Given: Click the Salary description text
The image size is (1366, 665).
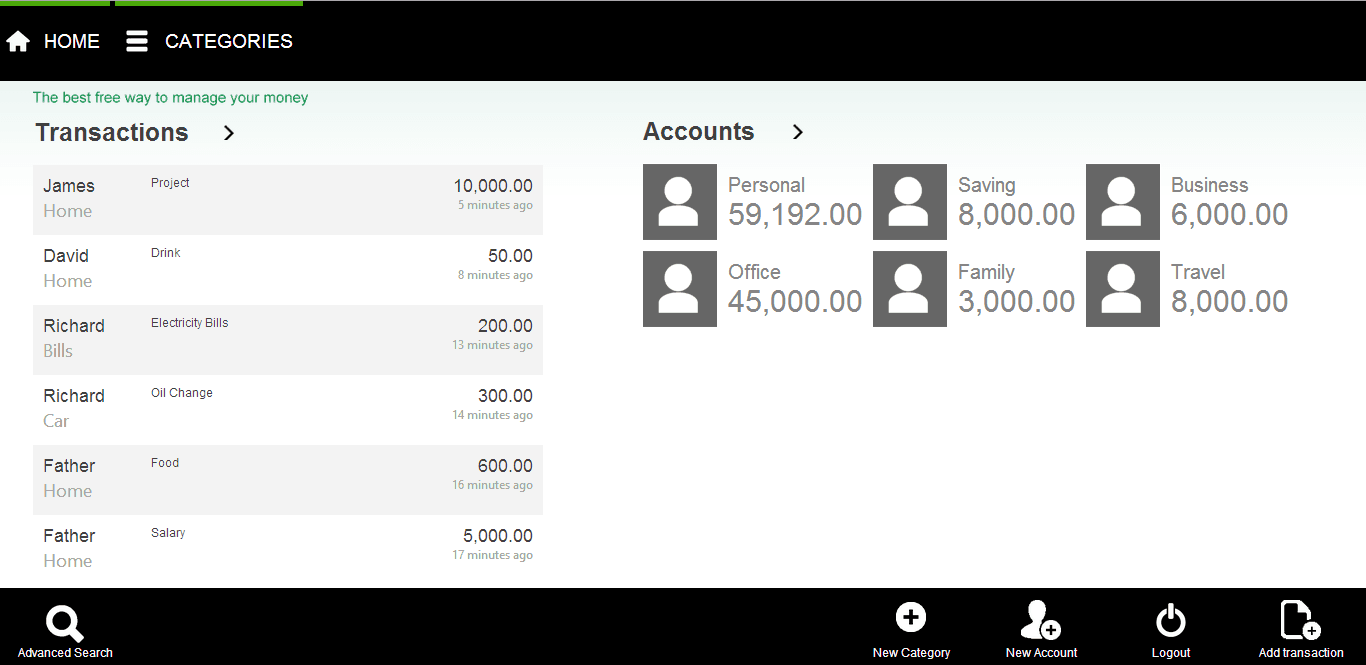Looking at the screenshot, I should [x=168, y=533].
